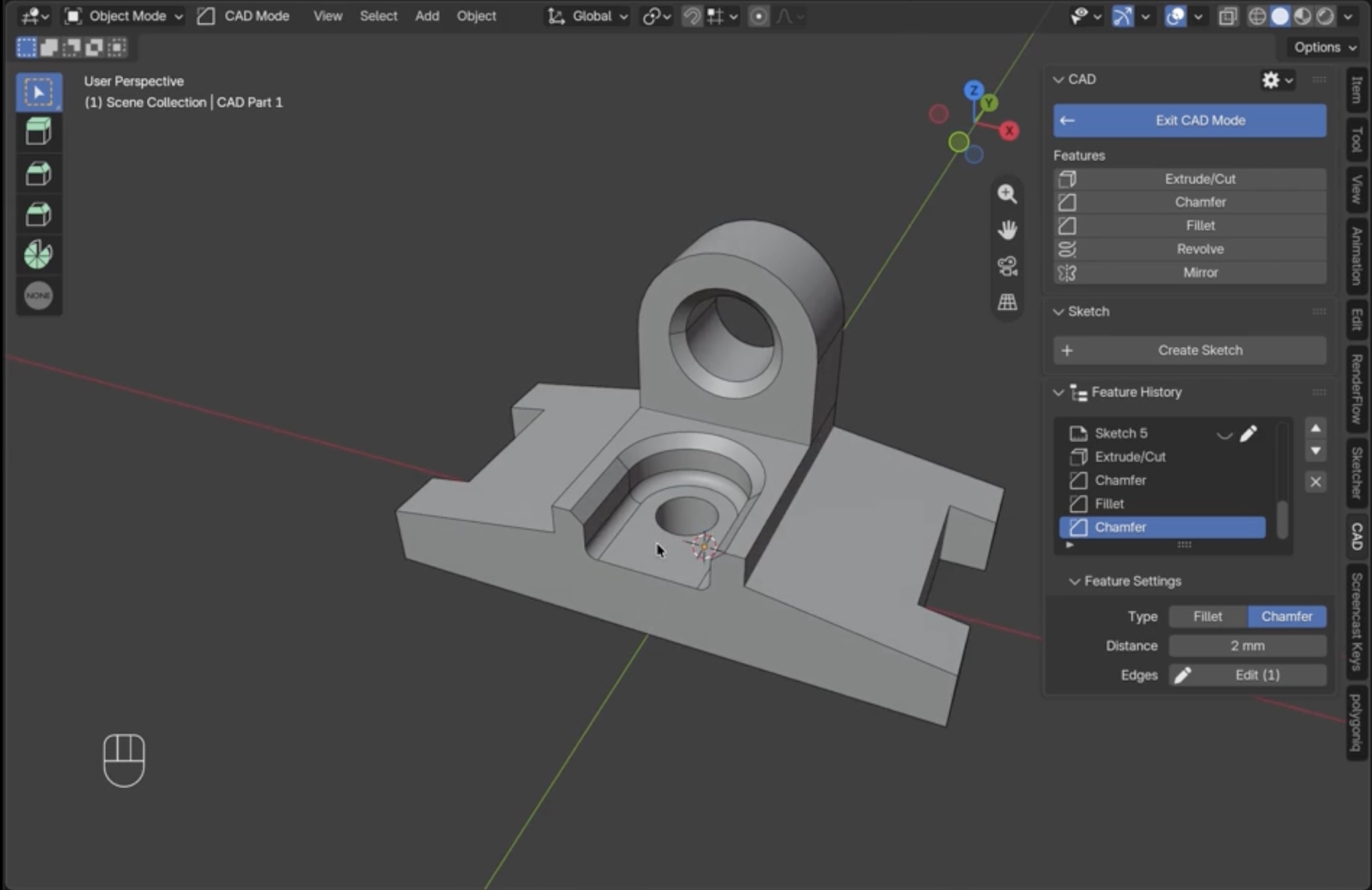Click the hand pan view icon
This screenshot has height=890, width=1372.
pos(1008,230)
